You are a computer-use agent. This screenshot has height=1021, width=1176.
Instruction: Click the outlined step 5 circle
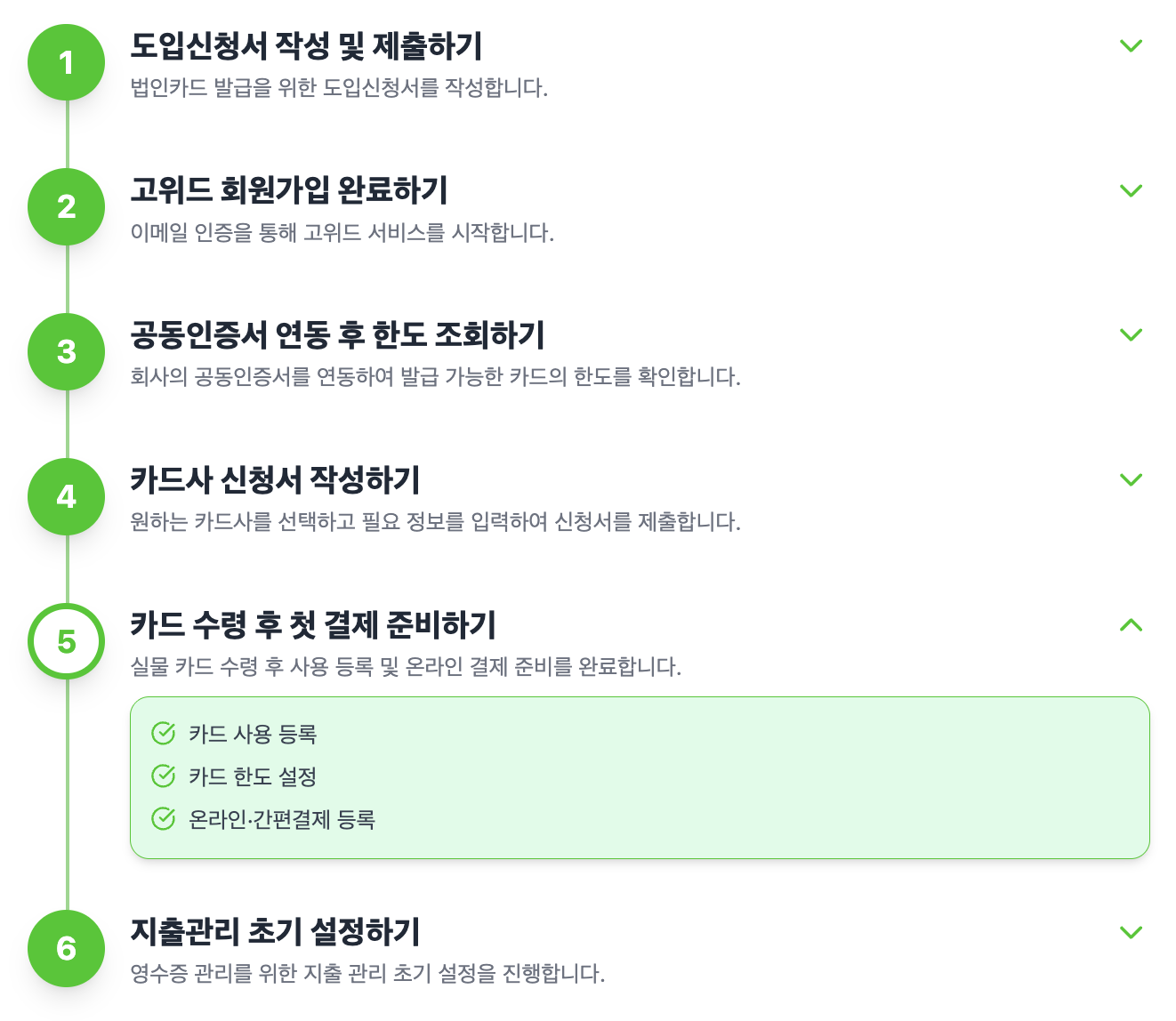click(67, 642)
